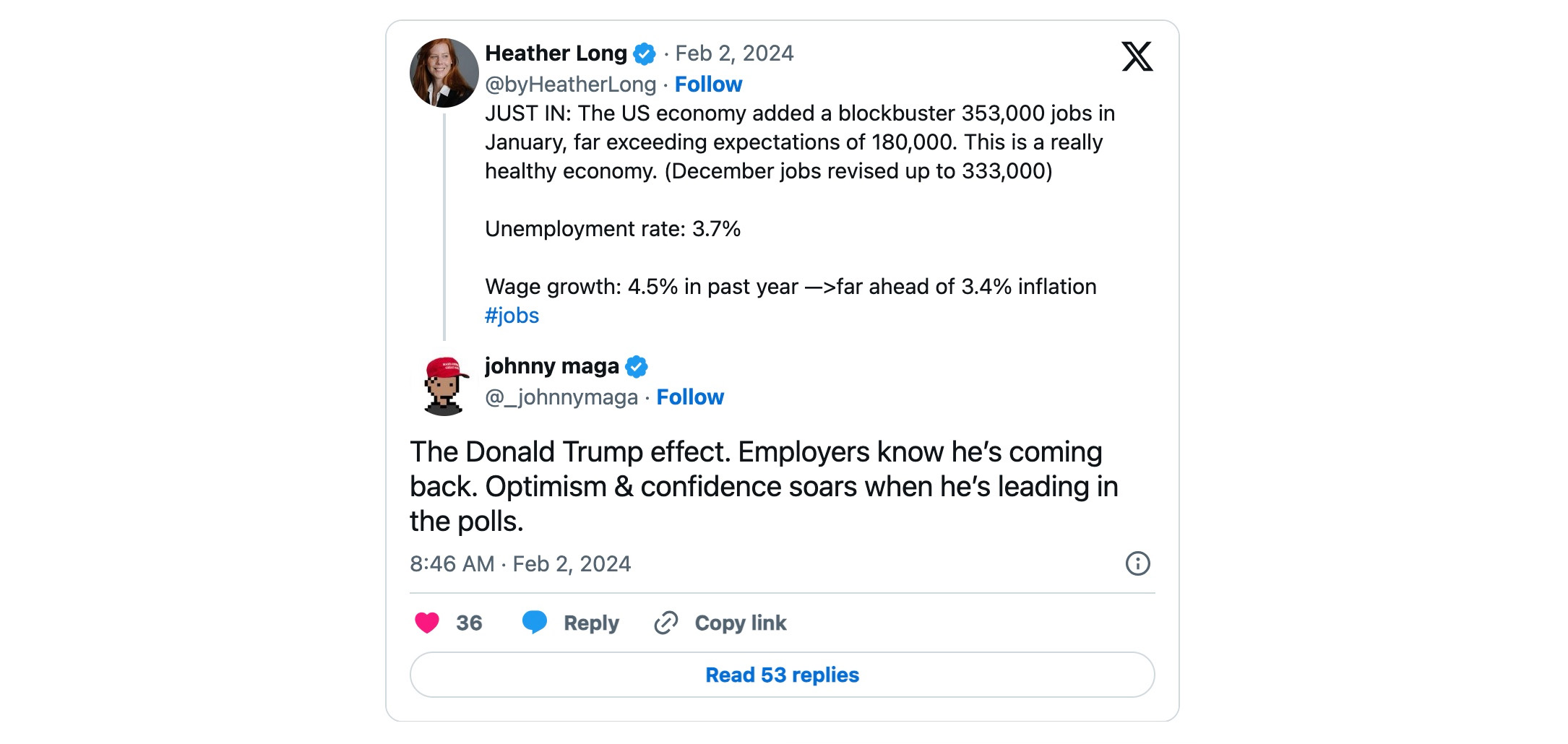The height and width of the screenshot is (744, 1568).
Task: Click Heather Long's display name
Action: point(556,53)
